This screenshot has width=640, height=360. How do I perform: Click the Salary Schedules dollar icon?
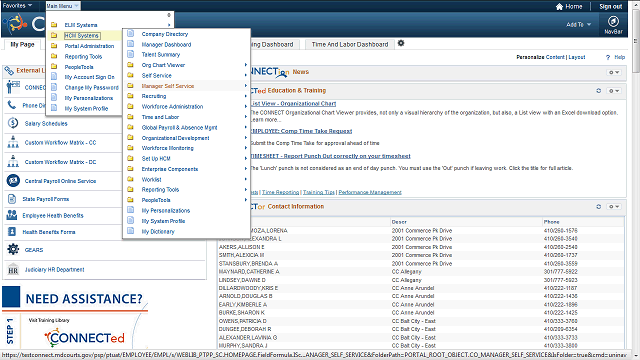pyautogui.click(x=13, y=123)
